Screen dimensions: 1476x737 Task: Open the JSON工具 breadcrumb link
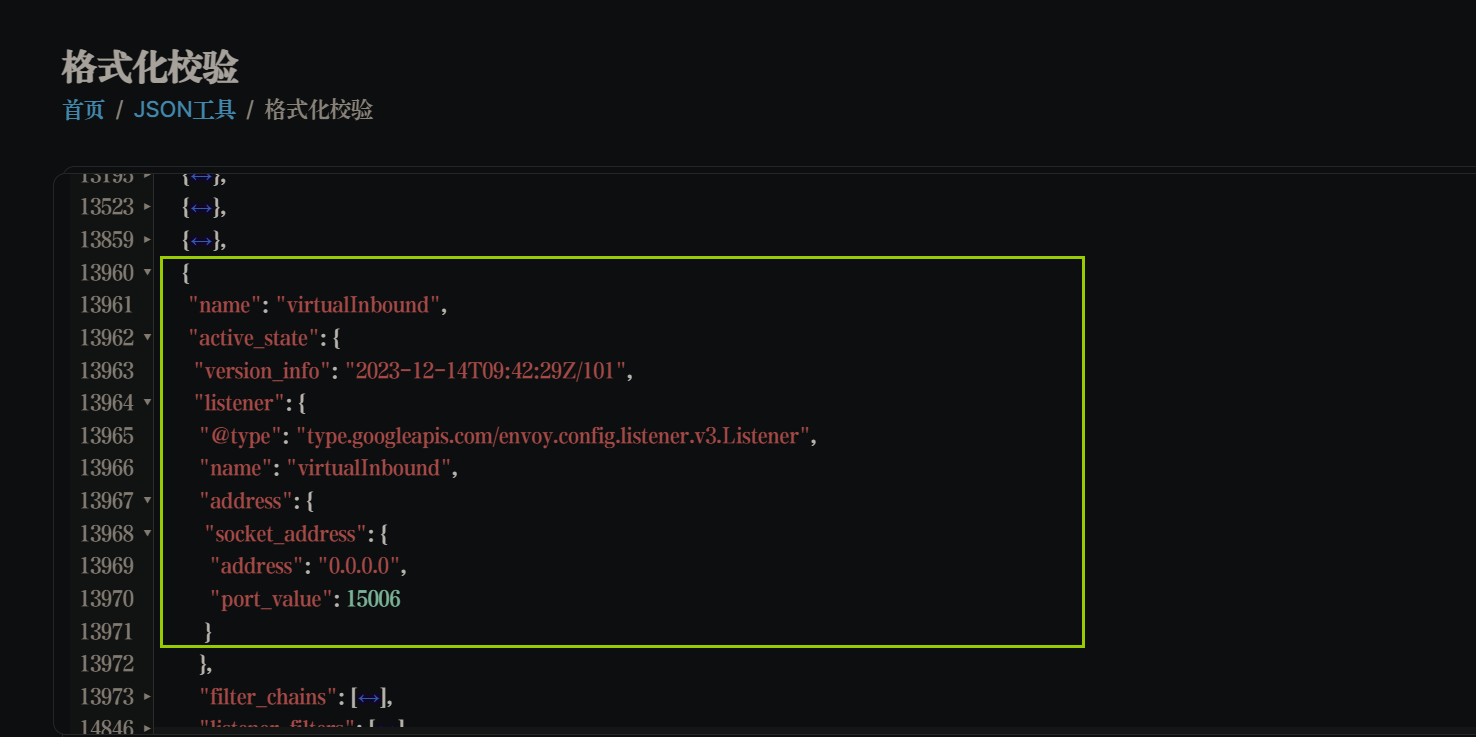pos(184,110)
